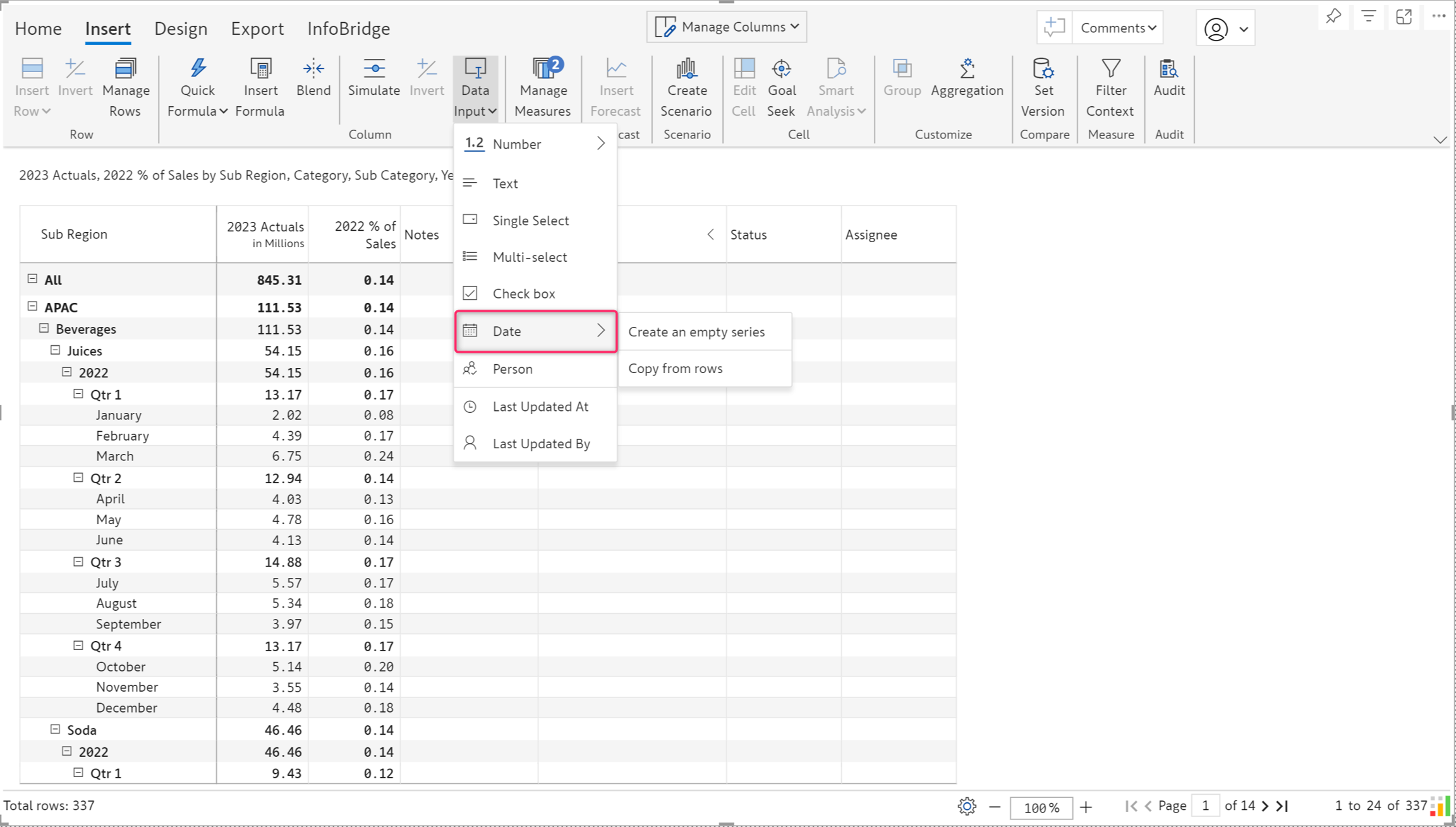Click the Set Version icon
This screenshot has width=1456, height=827.
point(1043,70)
